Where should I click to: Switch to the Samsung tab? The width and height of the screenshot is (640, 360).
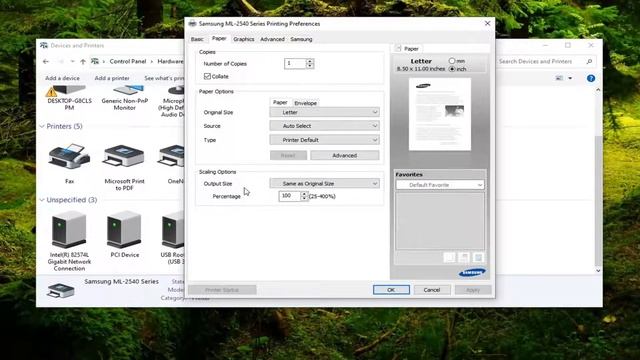pyautogui.click(x=301, y=39)
